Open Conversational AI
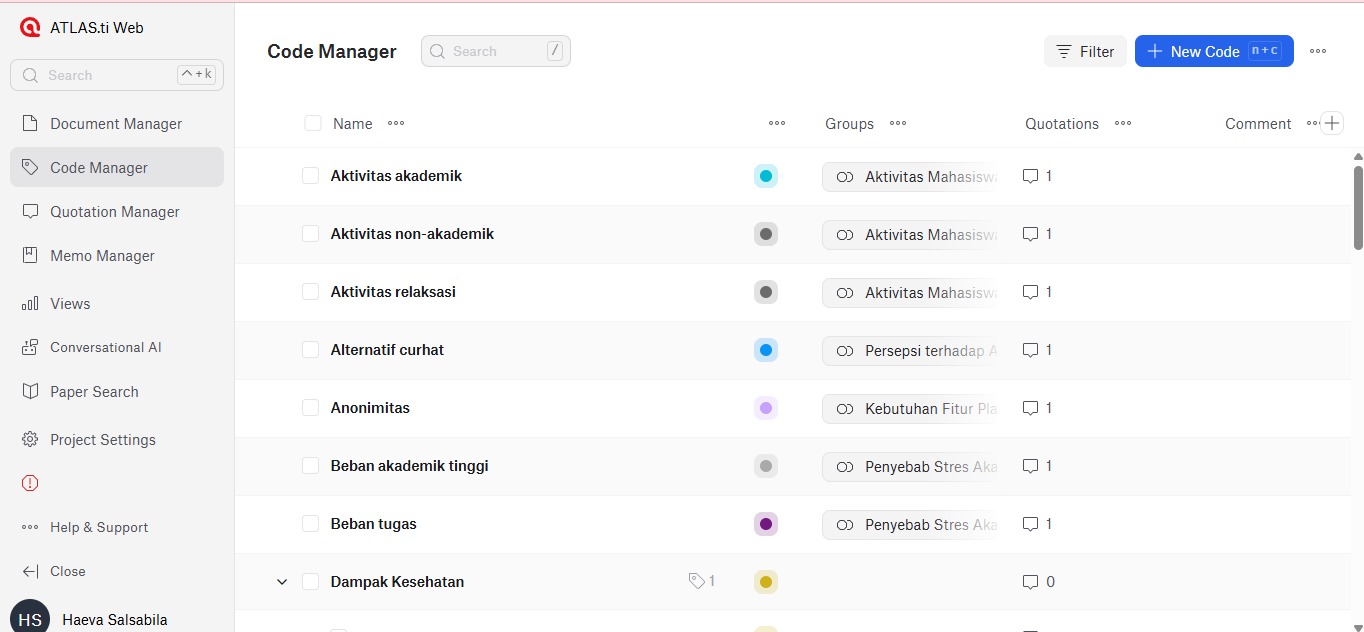Screen dimensions: 1364x632 tap(117, 348)
